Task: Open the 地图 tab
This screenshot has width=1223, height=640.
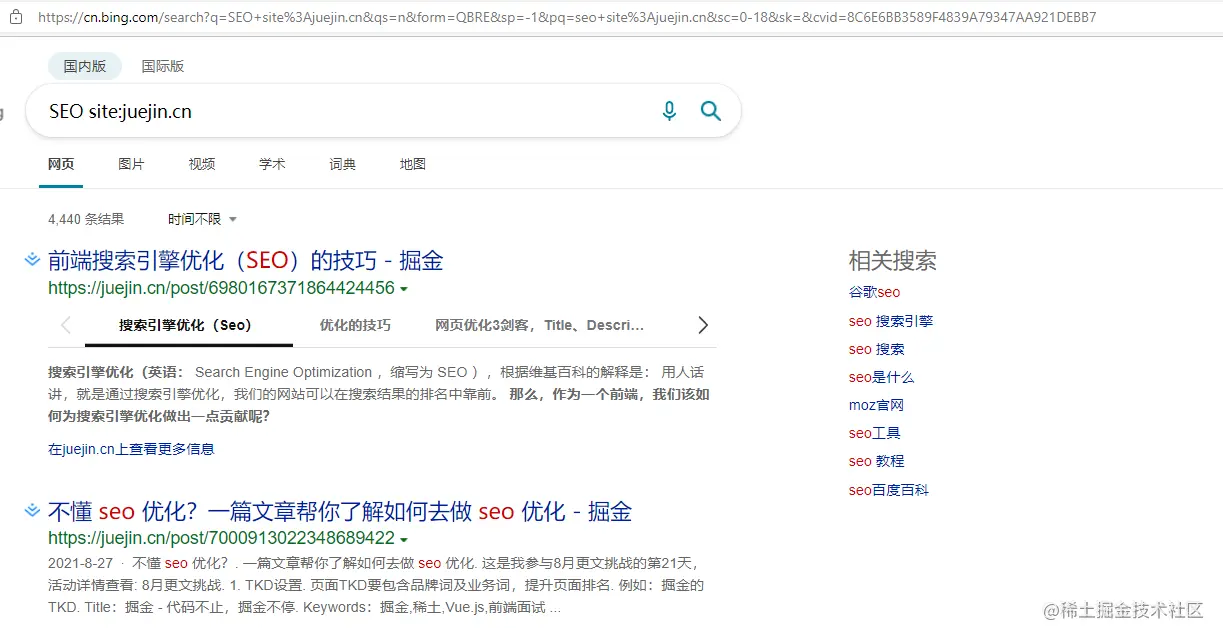Action: (x=413, y=164)
